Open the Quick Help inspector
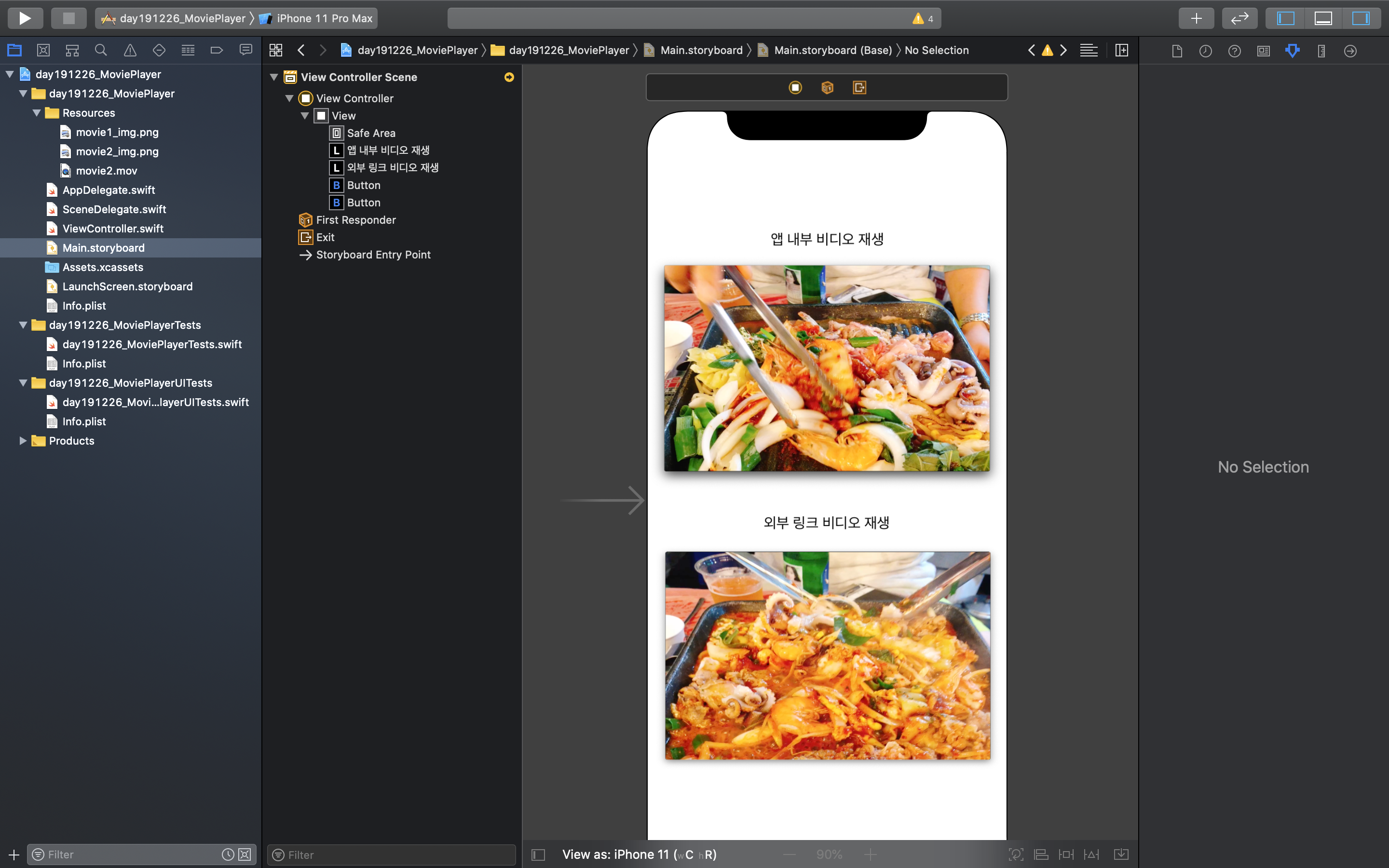This screenshot has width=1389, height=868. pyautogui.click(x=1234, y=51)
